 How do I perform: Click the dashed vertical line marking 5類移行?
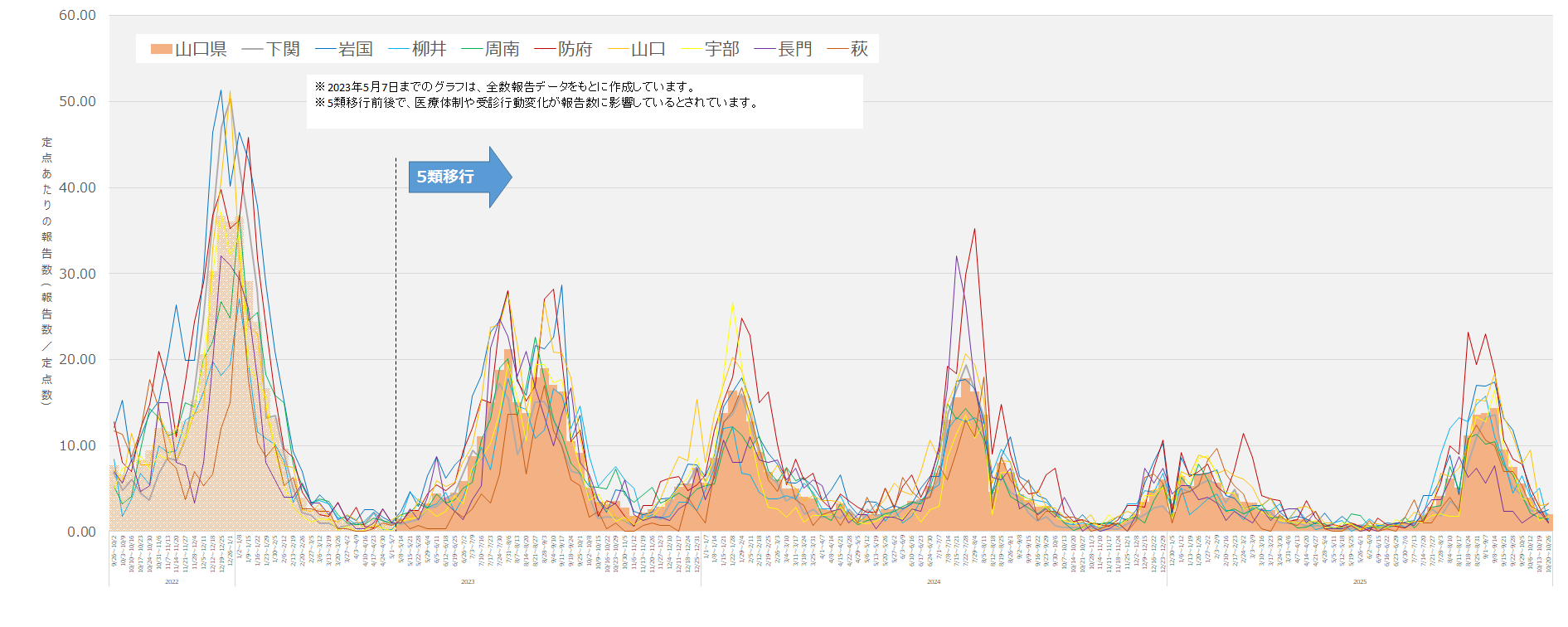(x=396, y=332)
